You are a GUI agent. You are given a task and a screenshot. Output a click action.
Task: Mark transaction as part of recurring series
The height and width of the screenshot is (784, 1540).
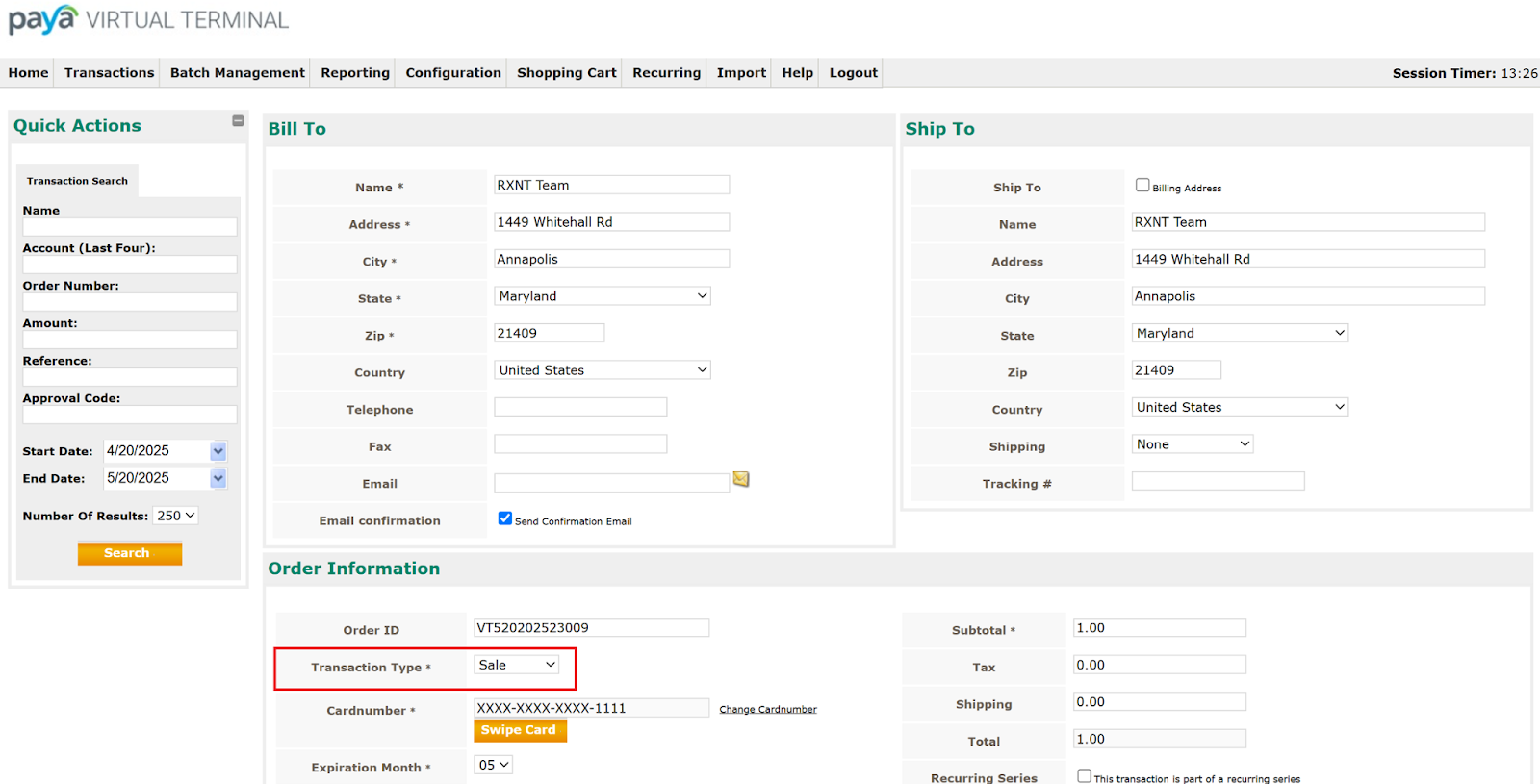(x=1085, y=775)
